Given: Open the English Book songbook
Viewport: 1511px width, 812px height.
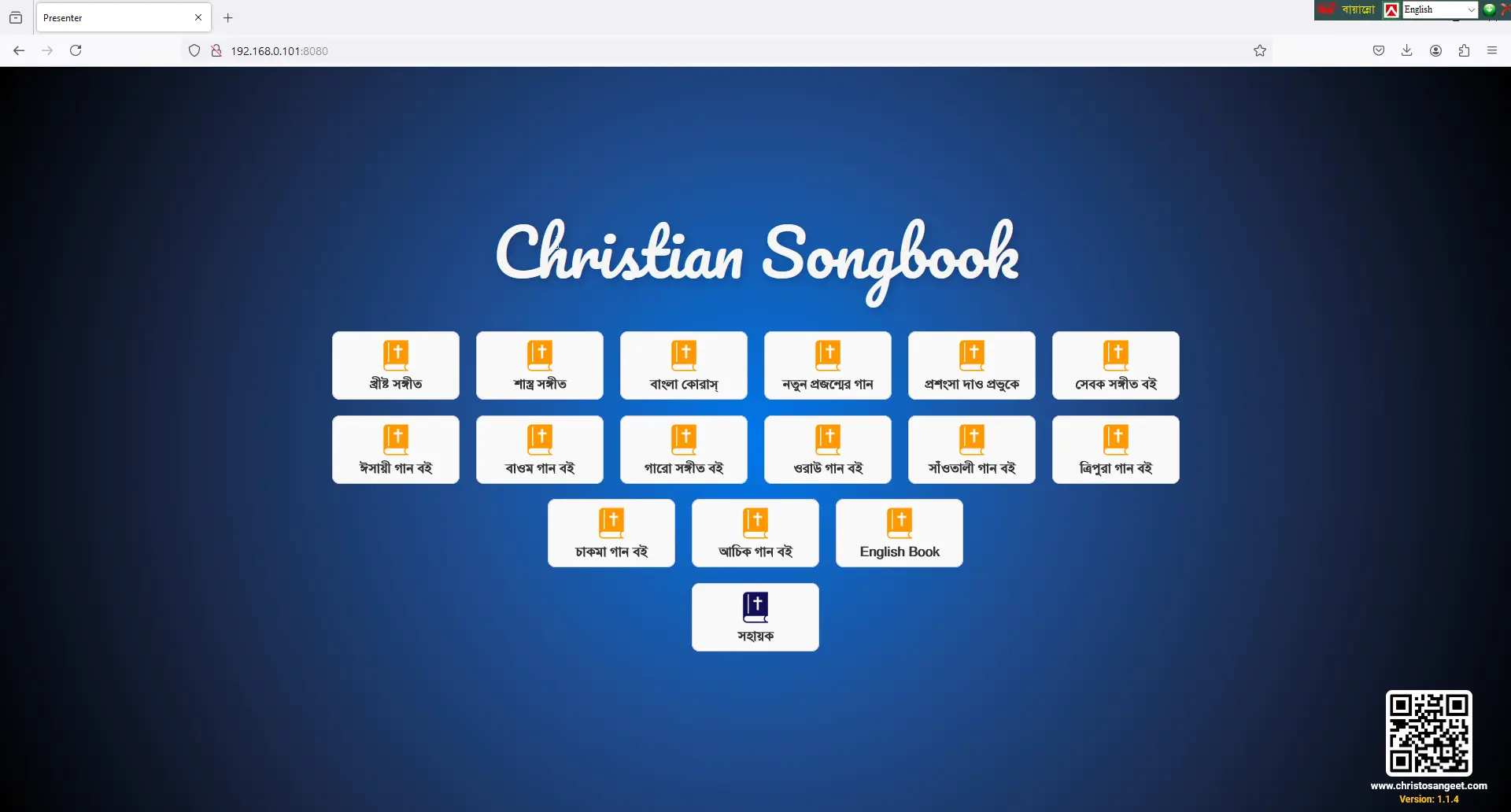Looking at the screenshot, I should pos(899,533).
